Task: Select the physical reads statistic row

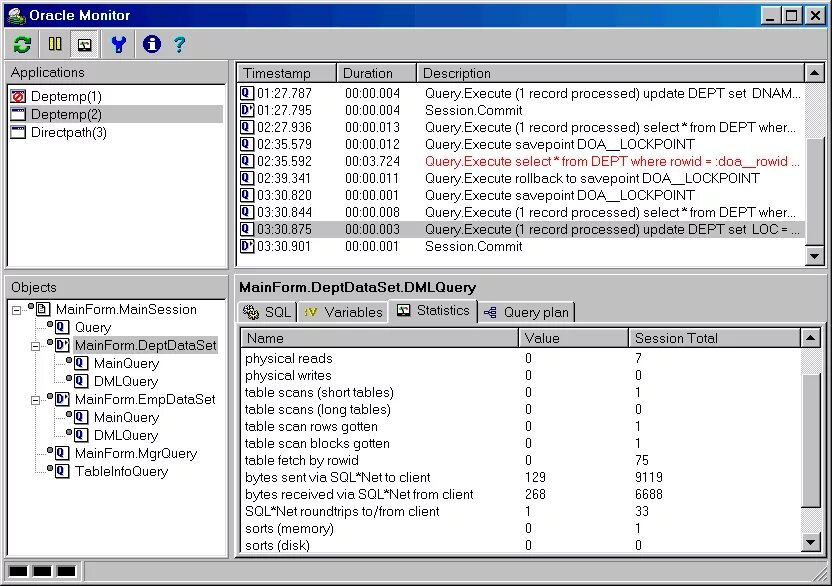Action: coord(521,359)
